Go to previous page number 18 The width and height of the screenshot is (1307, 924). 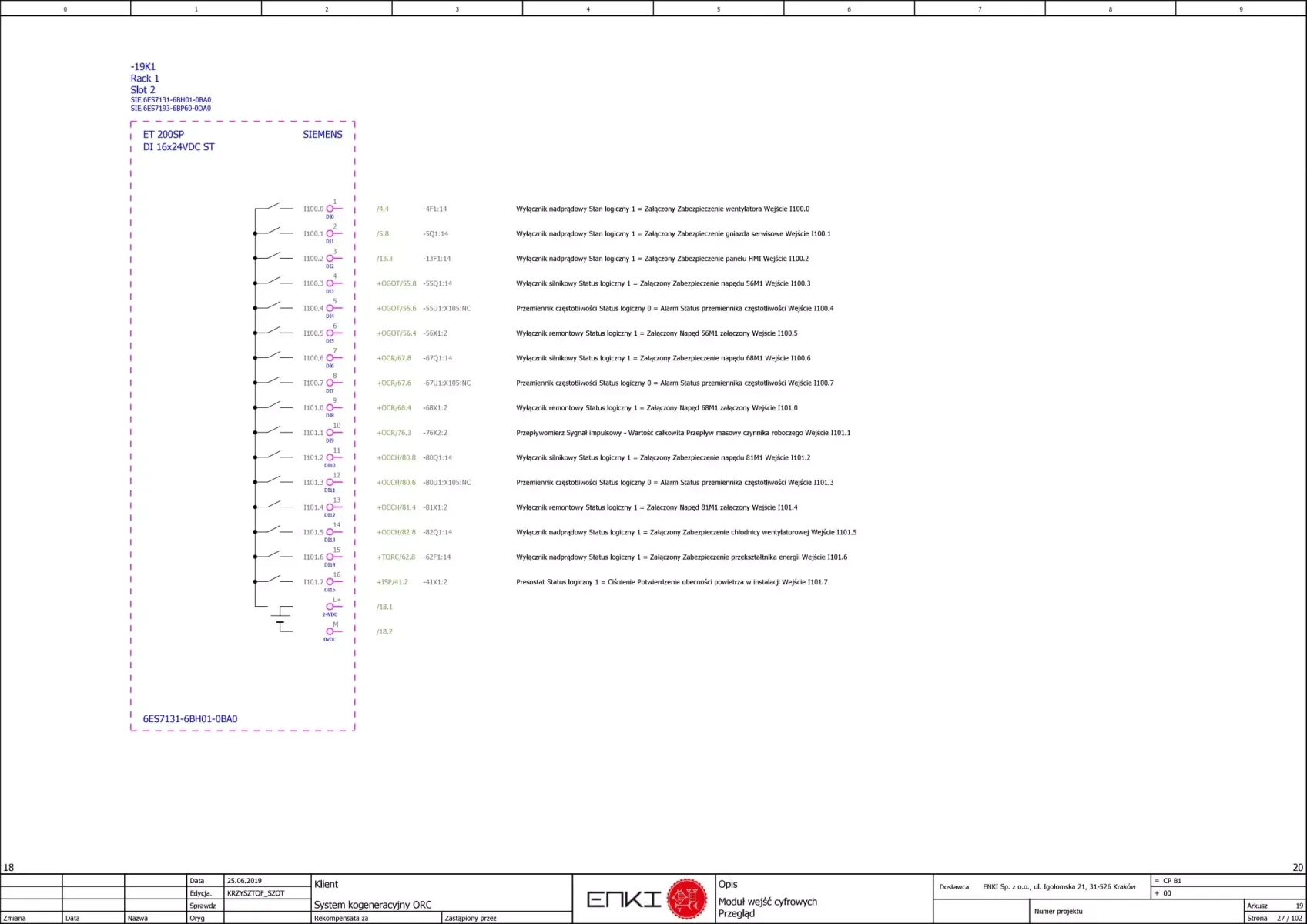tap(8, 867)
